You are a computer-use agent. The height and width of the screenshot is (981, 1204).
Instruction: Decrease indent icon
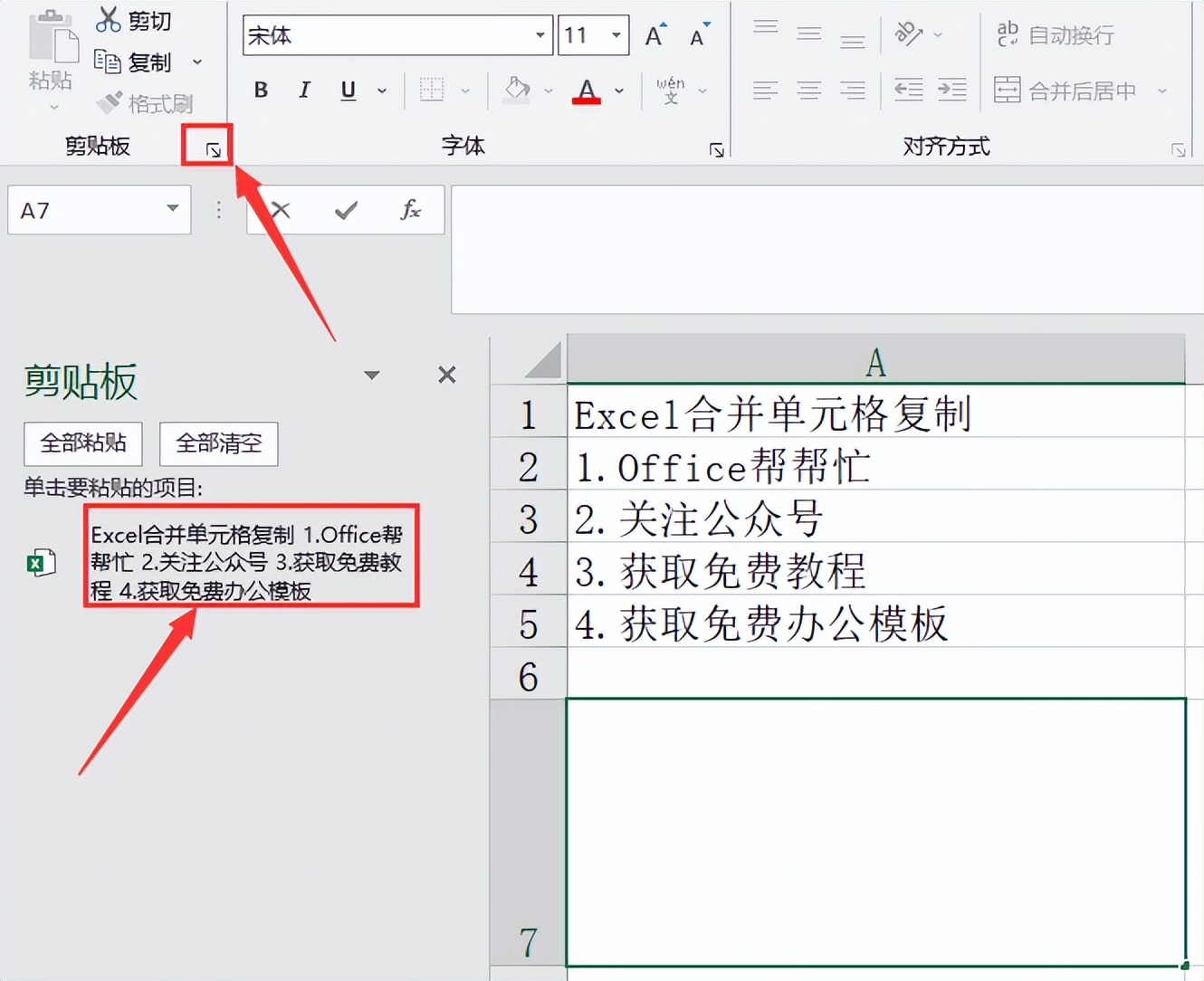tap(908, 90)
